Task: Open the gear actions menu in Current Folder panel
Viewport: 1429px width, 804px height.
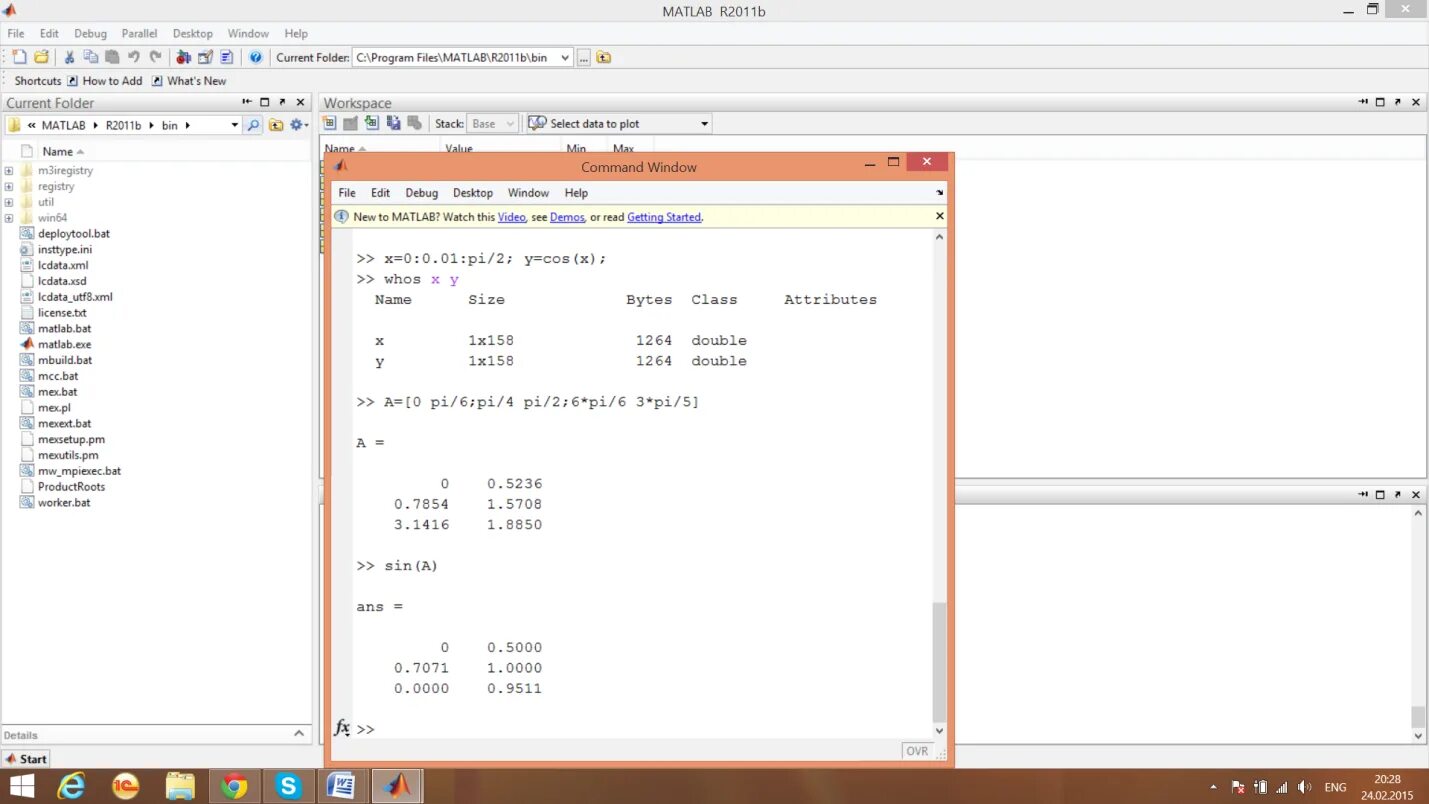Action: (298, 125)
